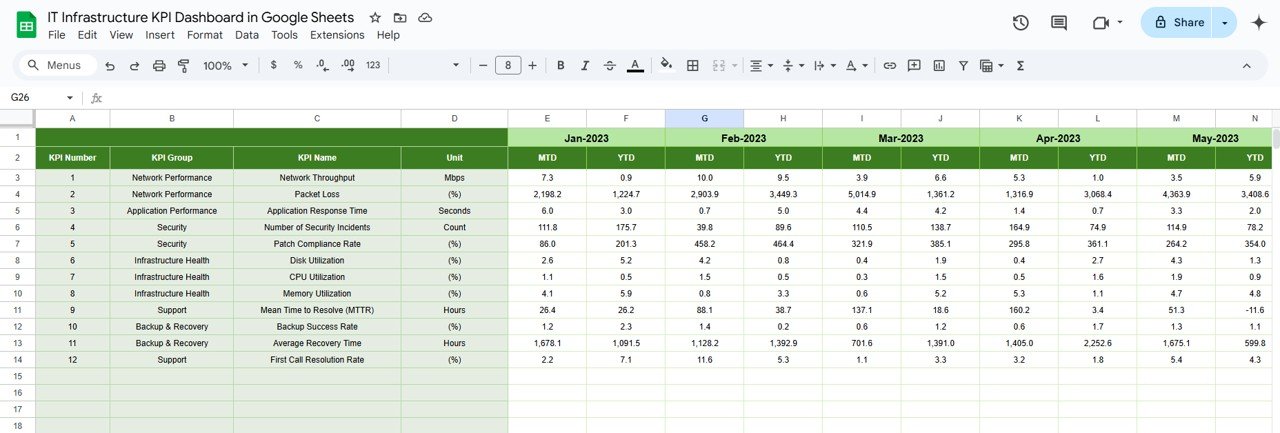Click the font size field
This screenshot has width=1280, height=433.
[508, 65]
